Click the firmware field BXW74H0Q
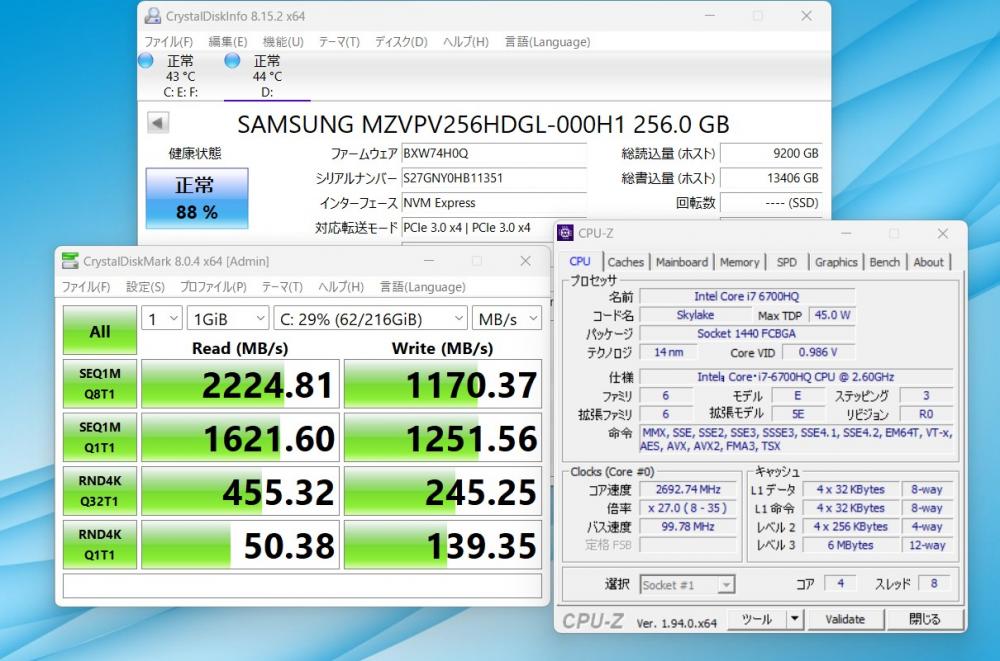The width and height of the screenshot is (1000, 661). click(494, 153)
